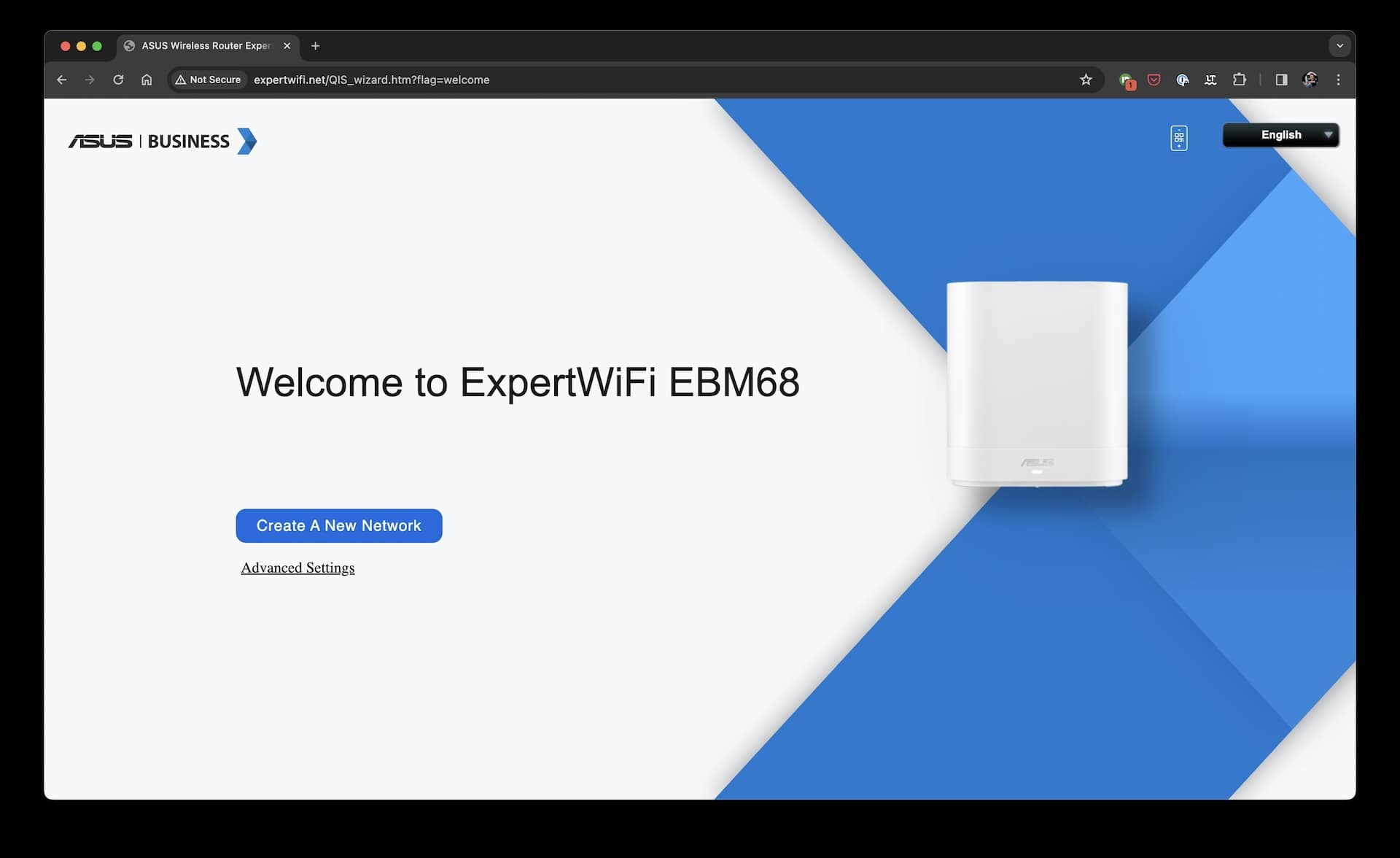Toggle the Ublock Origin extension icon
The image size is (1400, 858).
tap(1153, 80)
